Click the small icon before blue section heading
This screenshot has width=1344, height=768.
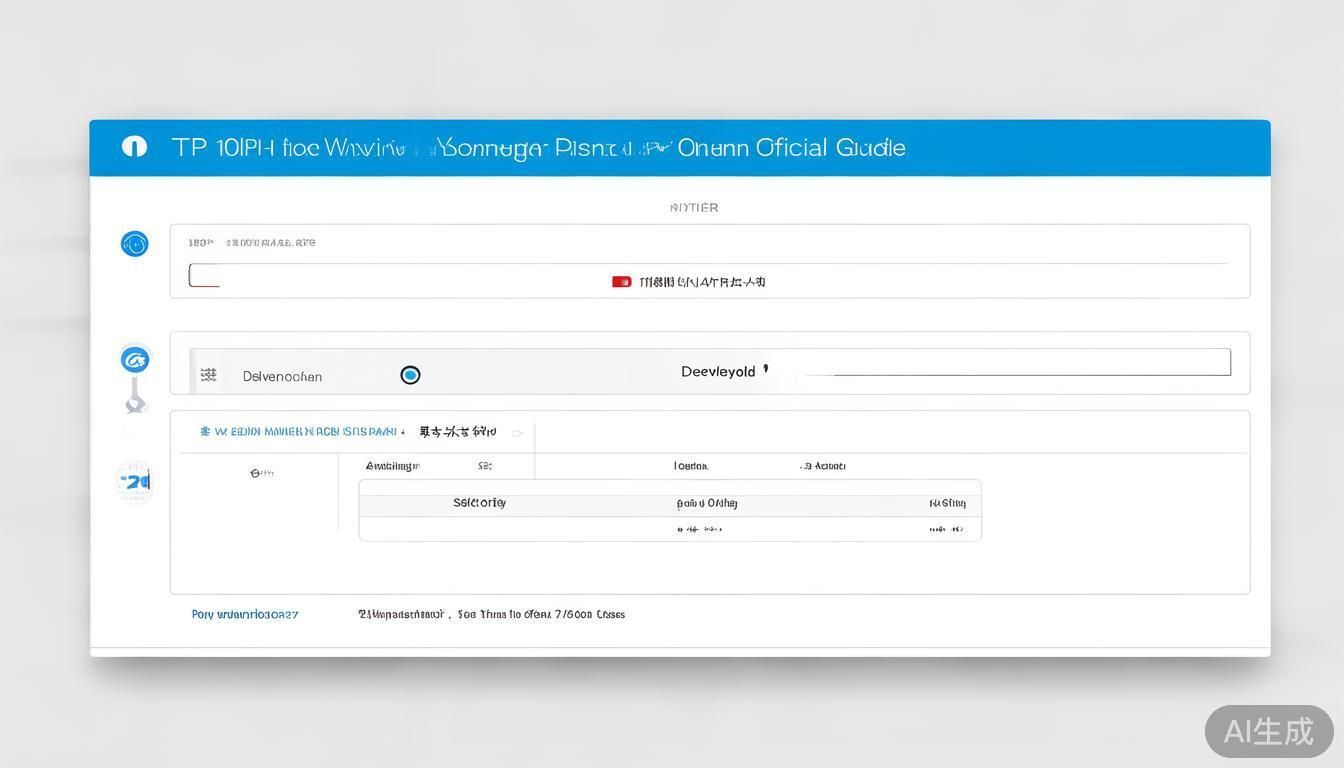coord(205,432)
